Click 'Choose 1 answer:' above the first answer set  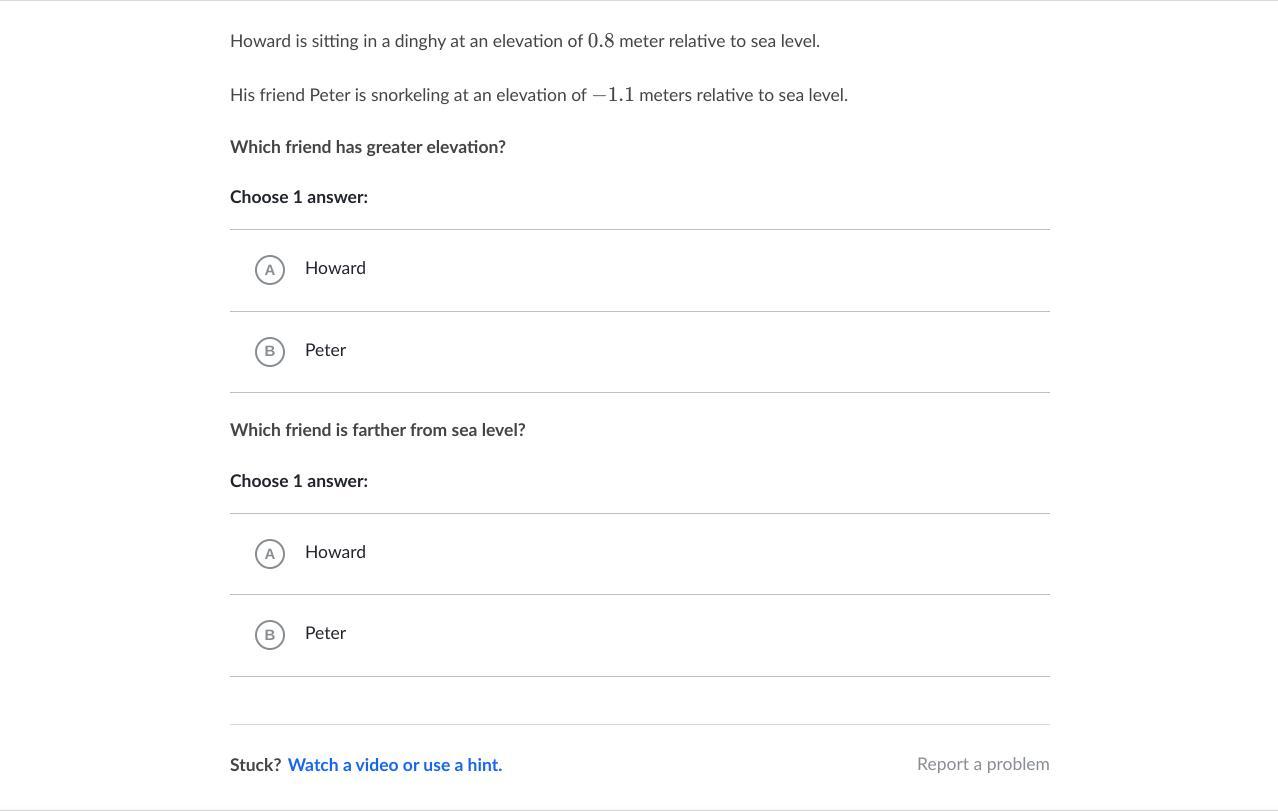point(299,197)
